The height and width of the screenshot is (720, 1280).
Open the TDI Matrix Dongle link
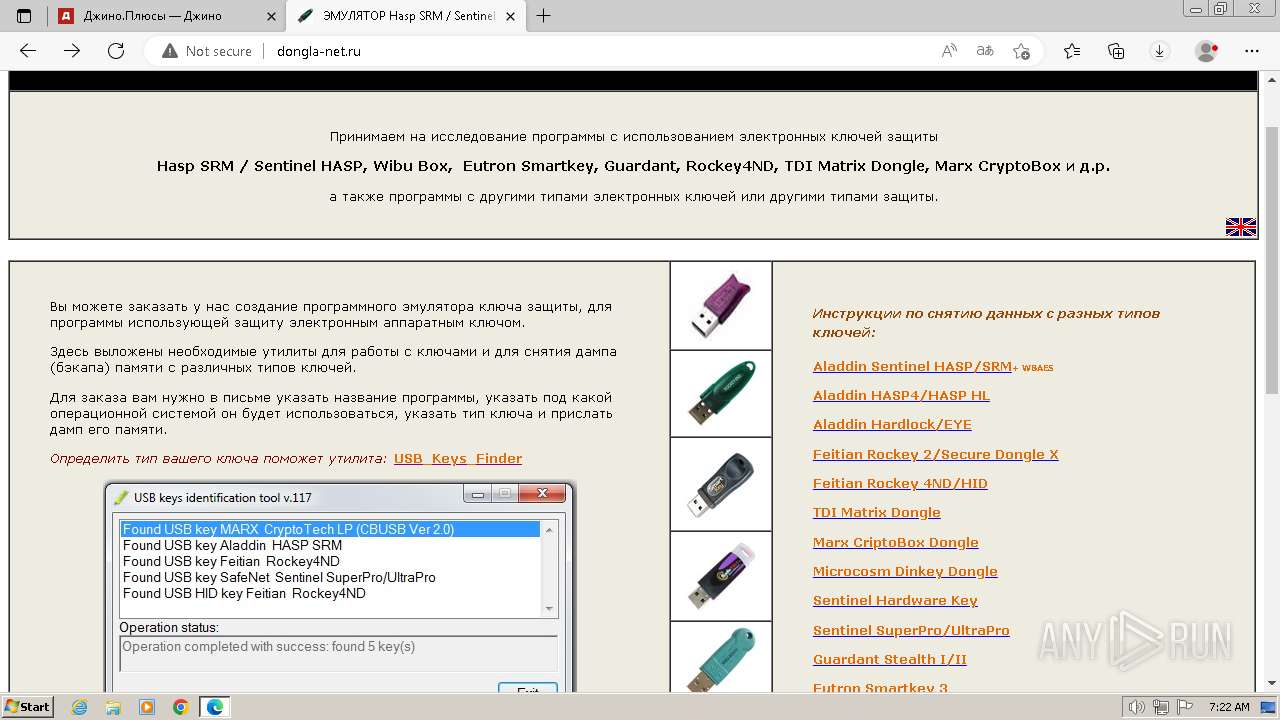877,512
